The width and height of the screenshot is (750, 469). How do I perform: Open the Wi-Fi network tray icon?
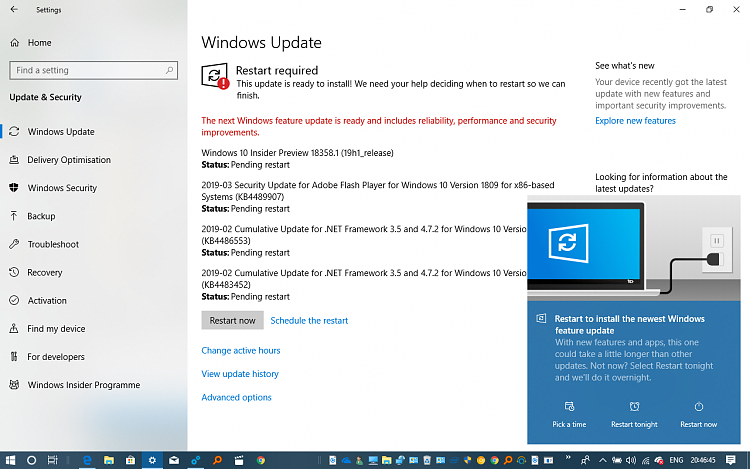click(x=645, y=460)
